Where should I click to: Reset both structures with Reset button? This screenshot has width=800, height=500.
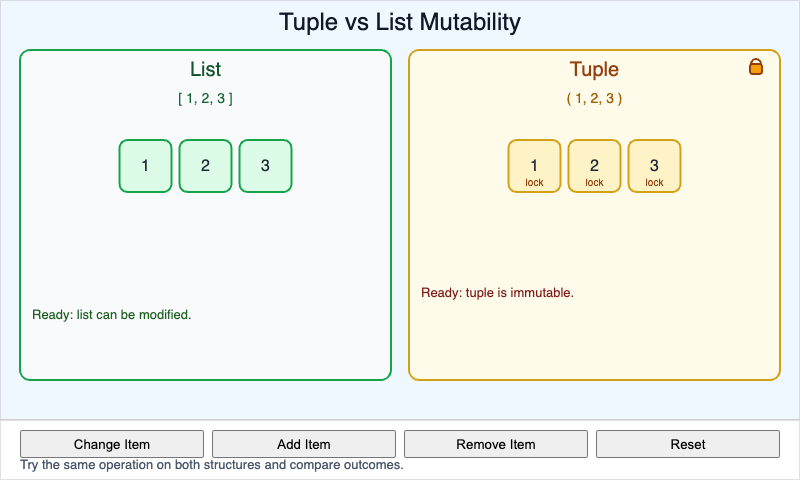(x=687, y=444)
